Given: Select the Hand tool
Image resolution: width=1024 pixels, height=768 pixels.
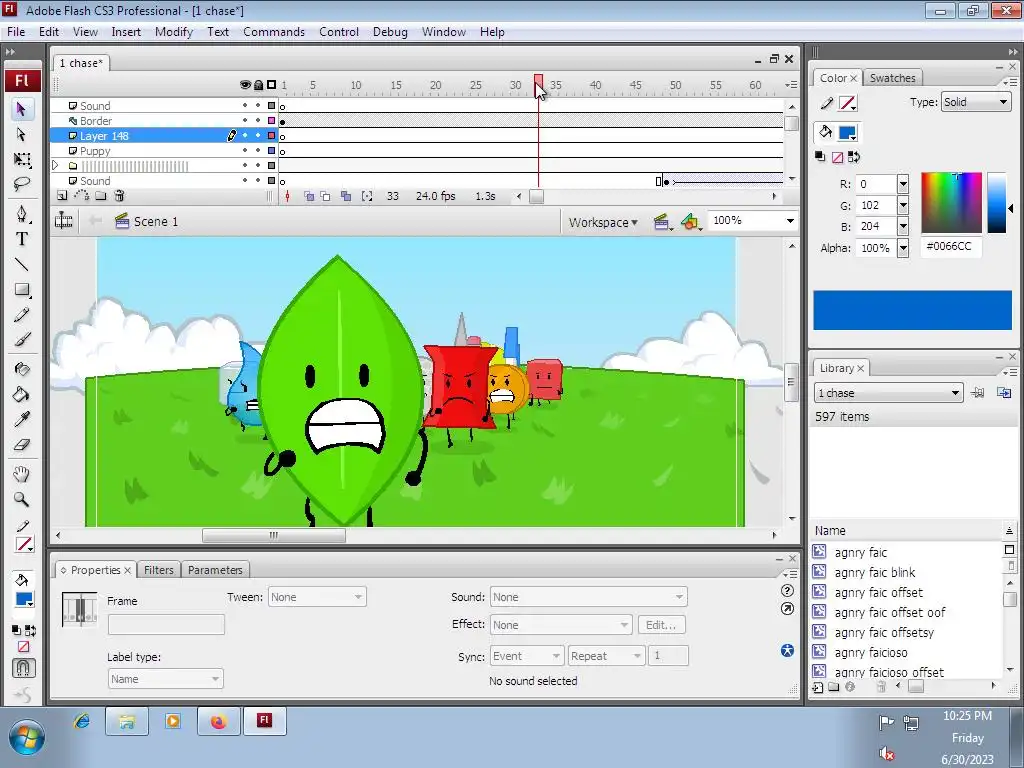Looking at the screenshot, I should (x=22, y=474).
